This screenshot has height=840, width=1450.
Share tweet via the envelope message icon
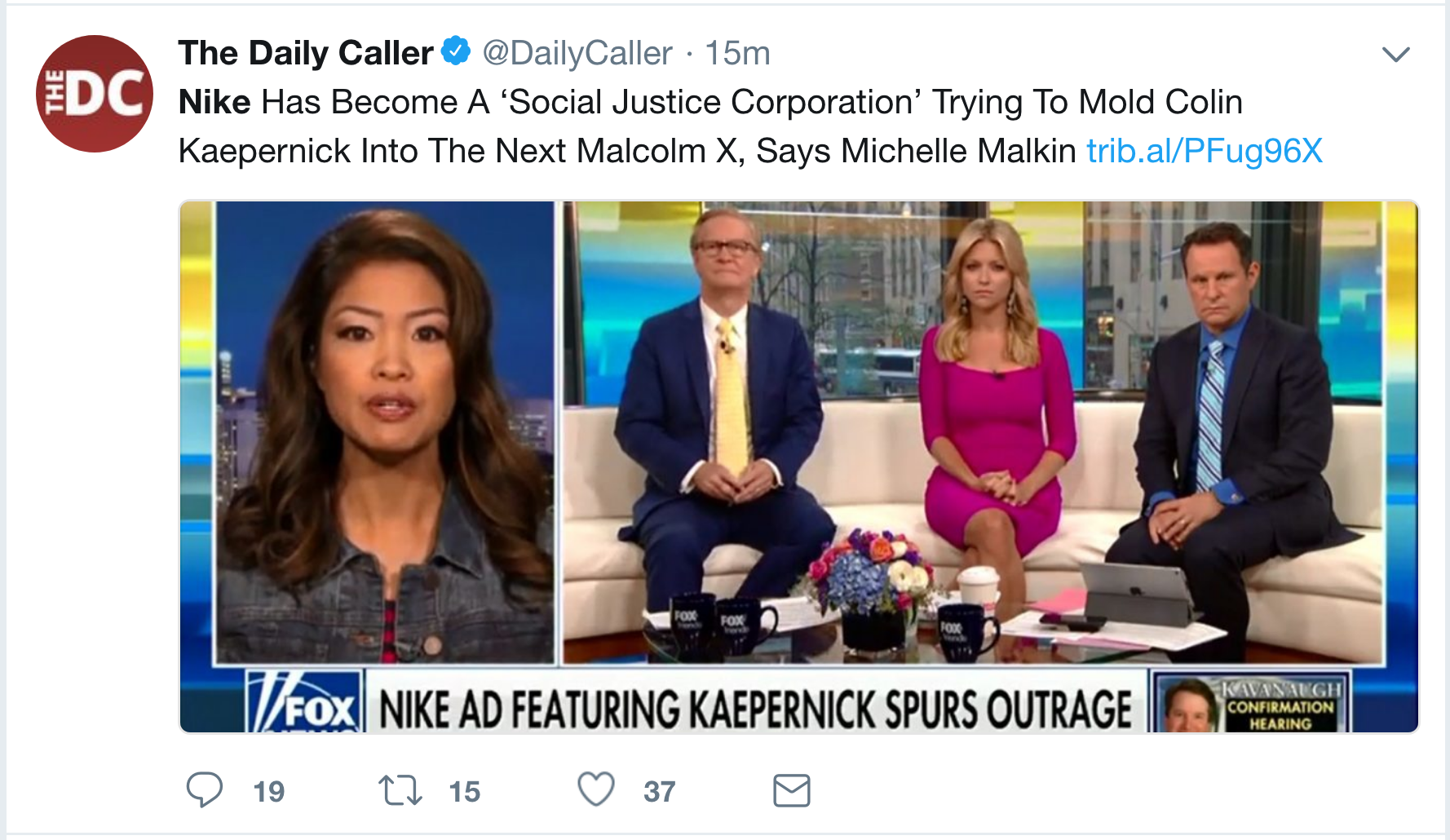[x=791, y=790]
